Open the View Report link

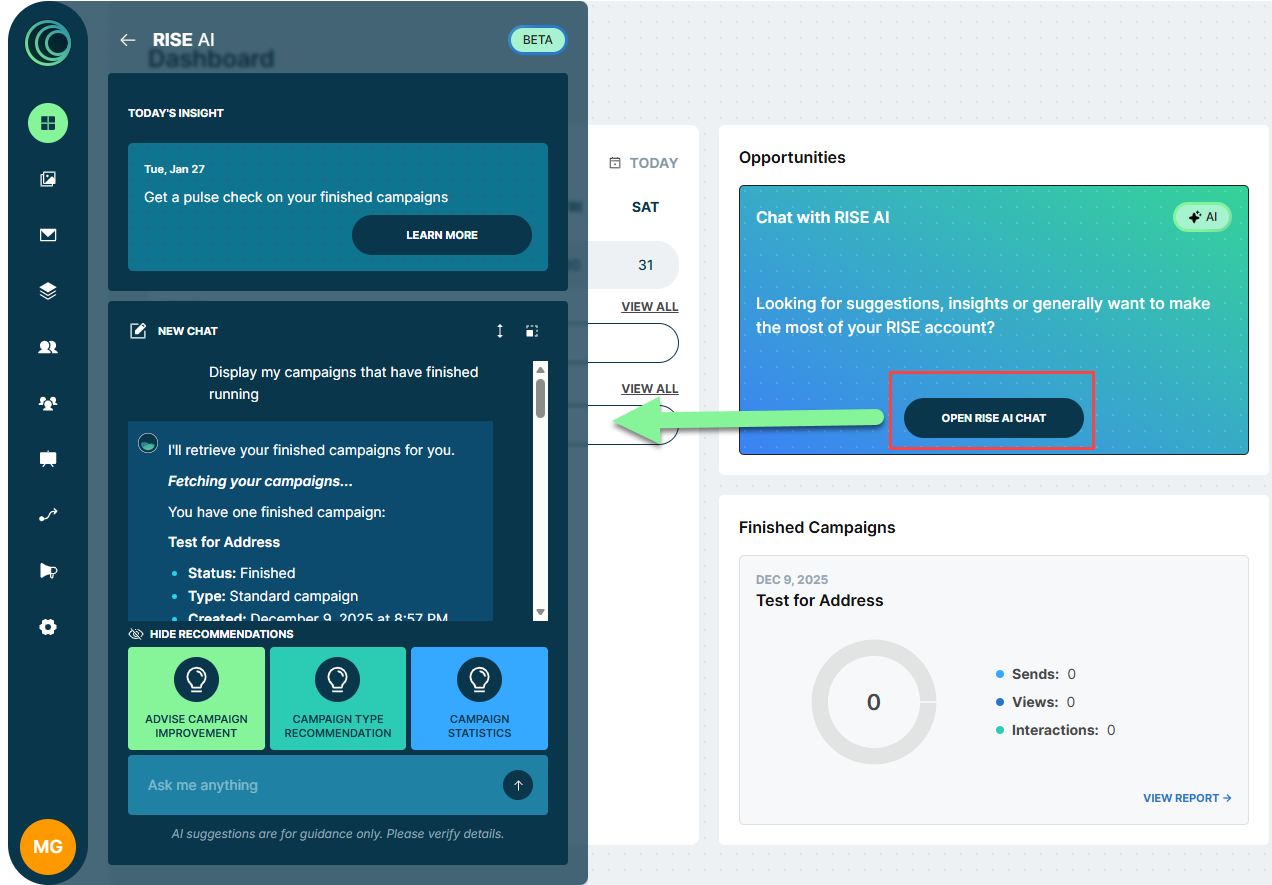[x=1187, y=798]
